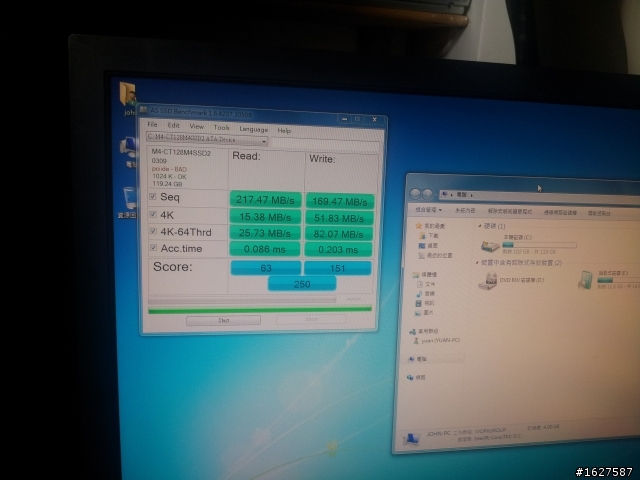Viewport: 640px width, 480px height.
Task: Select Computer in Explorer sidebar
Action: 417,359
